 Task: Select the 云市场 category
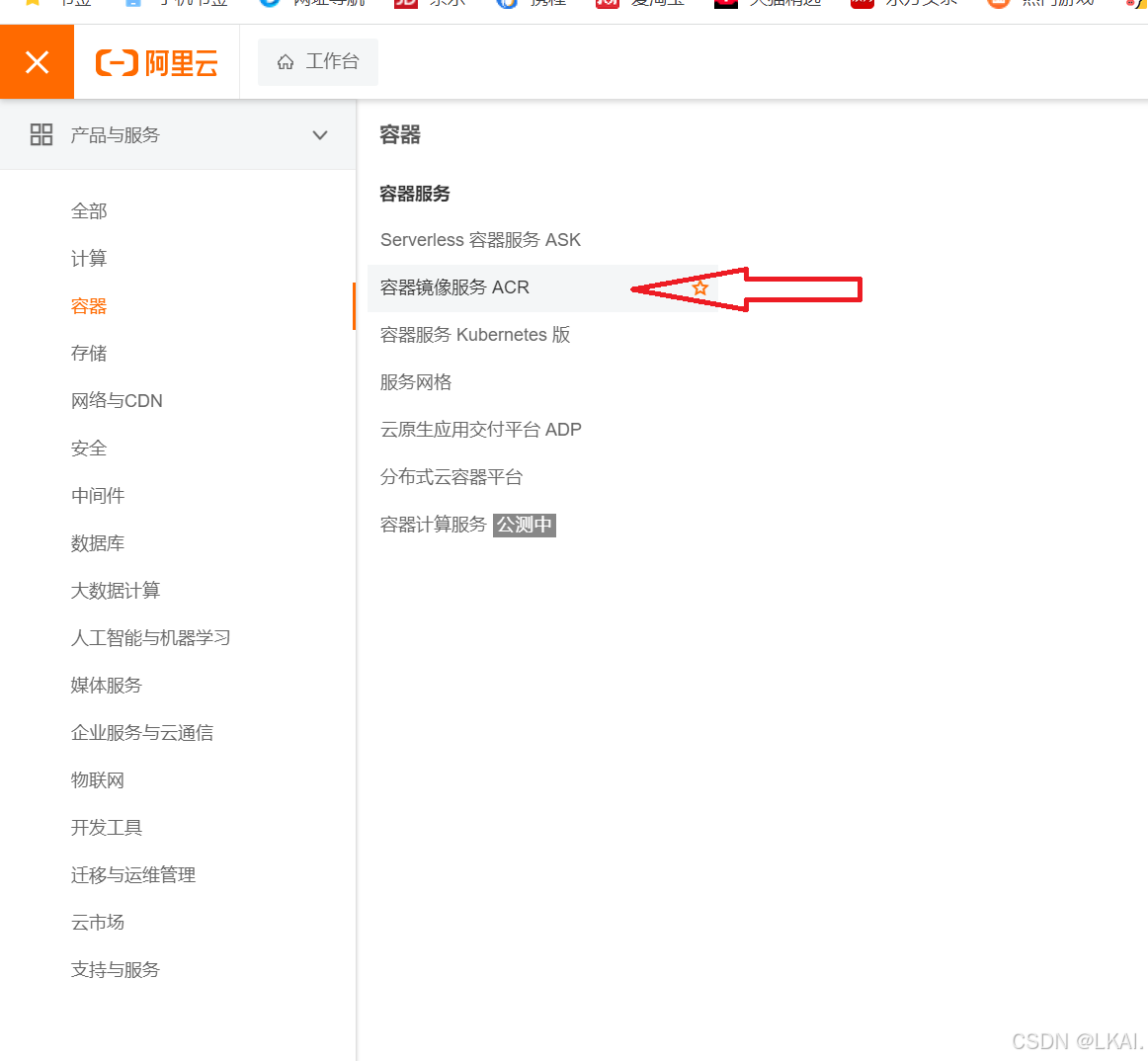point(98,923)
